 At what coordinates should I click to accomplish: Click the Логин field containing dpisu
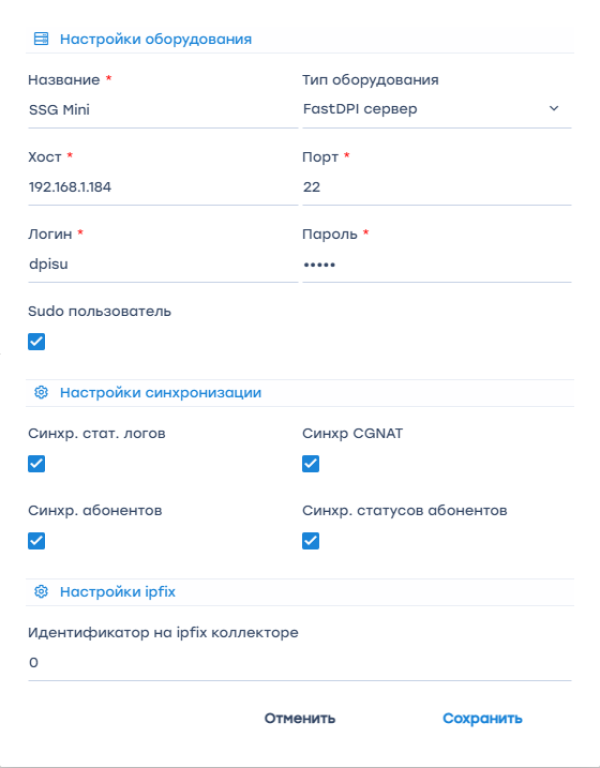coord(163,264)
